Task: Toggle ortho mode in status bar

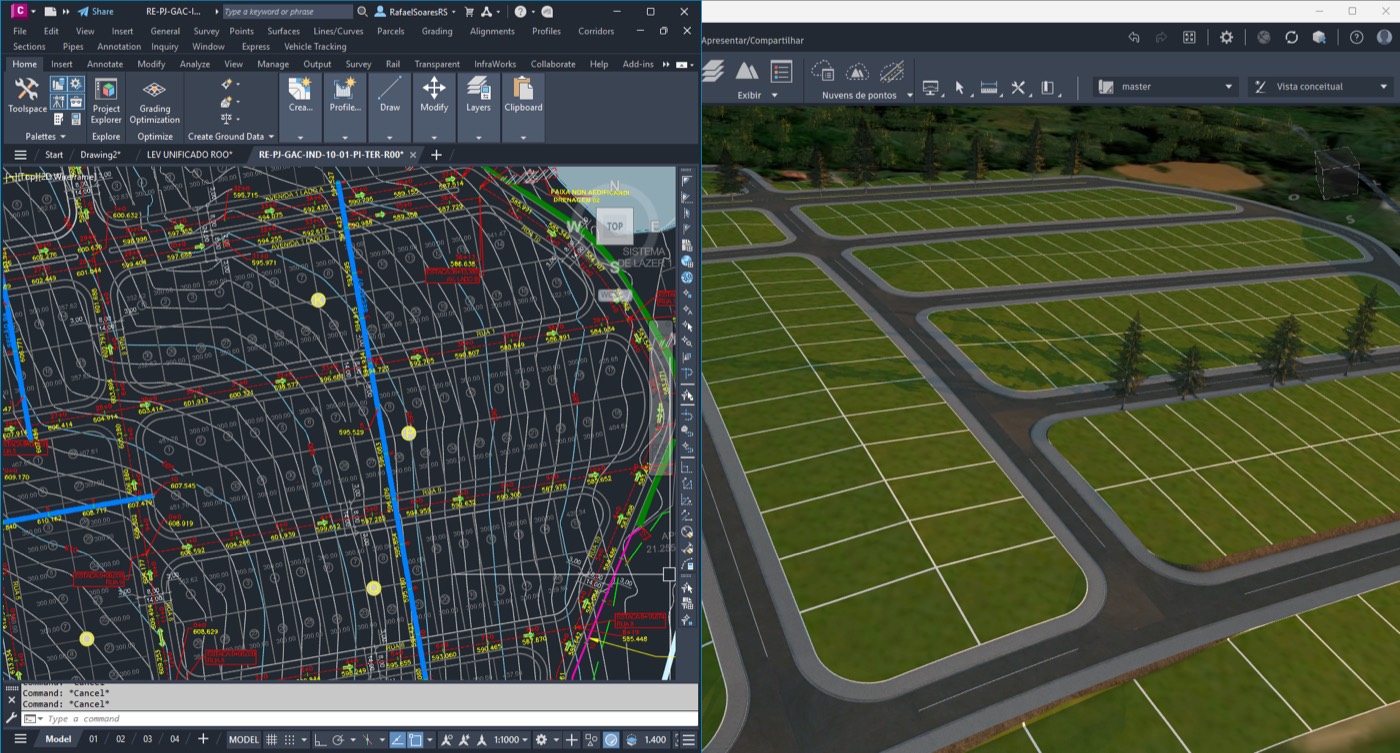Action: [x=320, y=740]
